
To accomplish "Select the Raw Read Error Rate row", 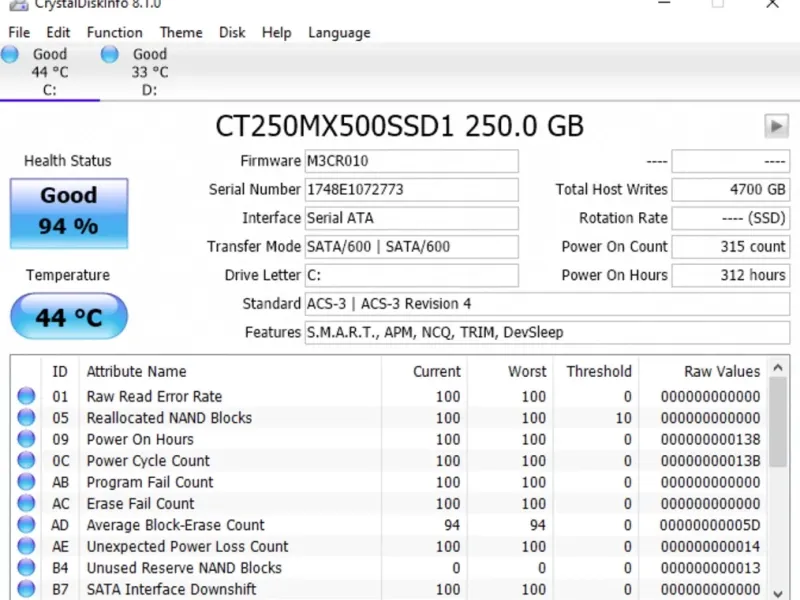I will (x=389, y=396).
